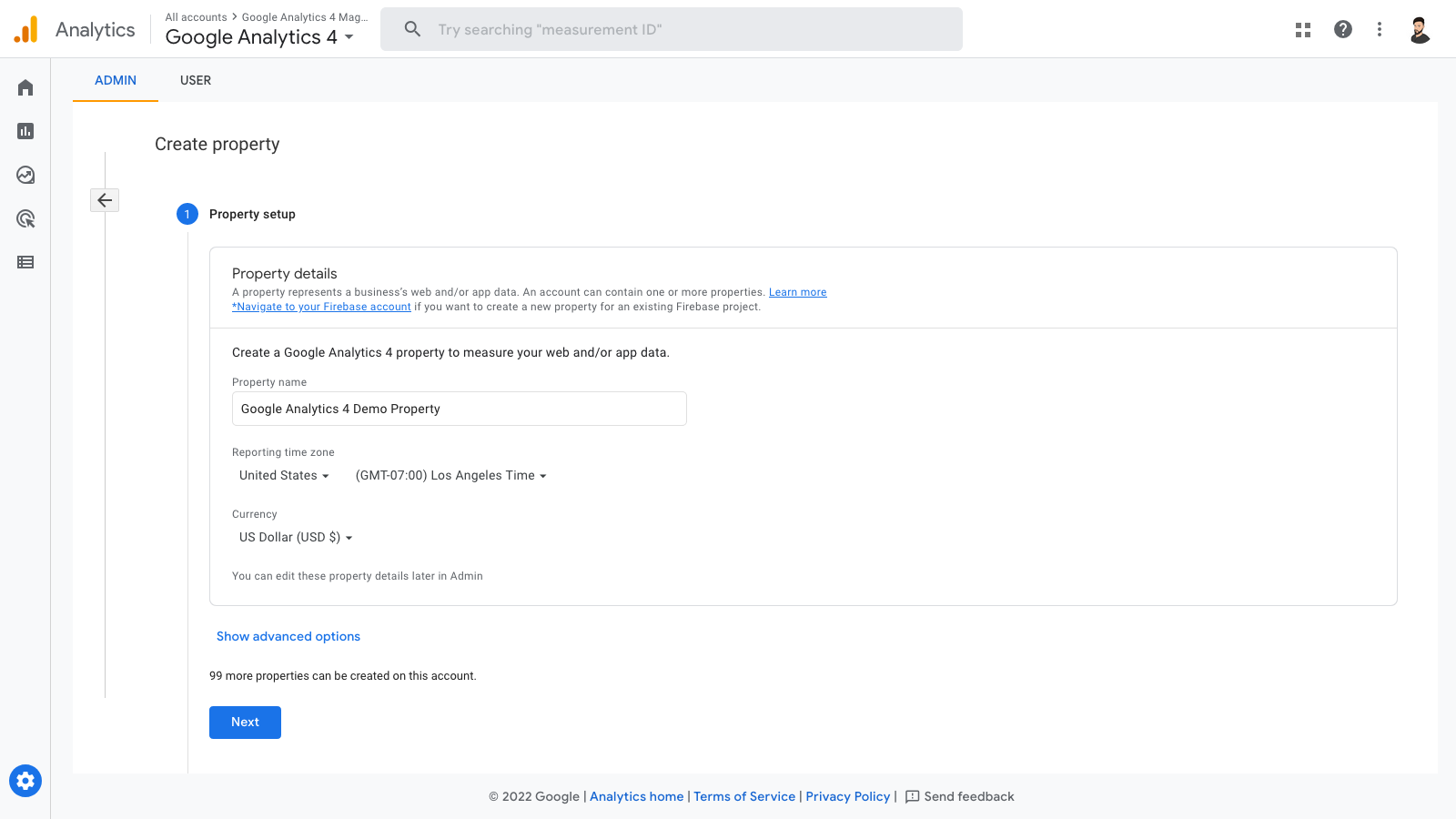Open the Reports bar chart icon
The width and height of the screenshot is (1456, 819).
click(25, 131)
